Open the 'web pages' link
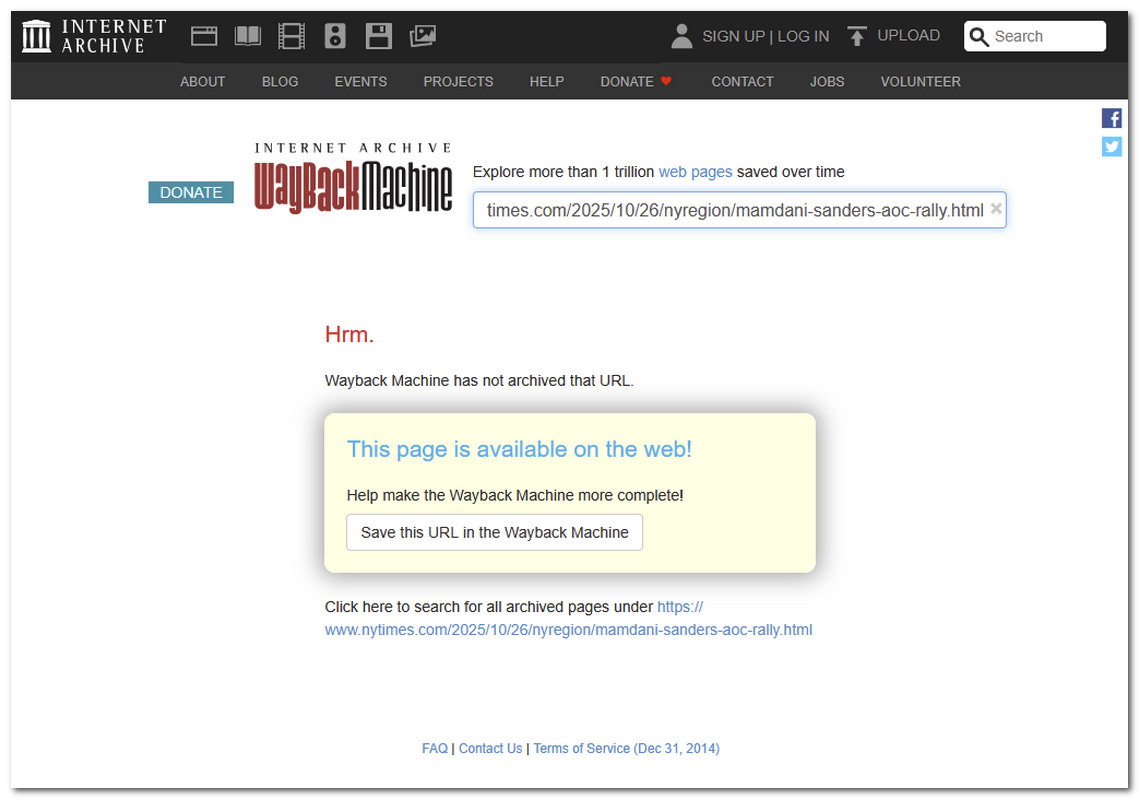Screen dimensions: 1140x800 695,172
